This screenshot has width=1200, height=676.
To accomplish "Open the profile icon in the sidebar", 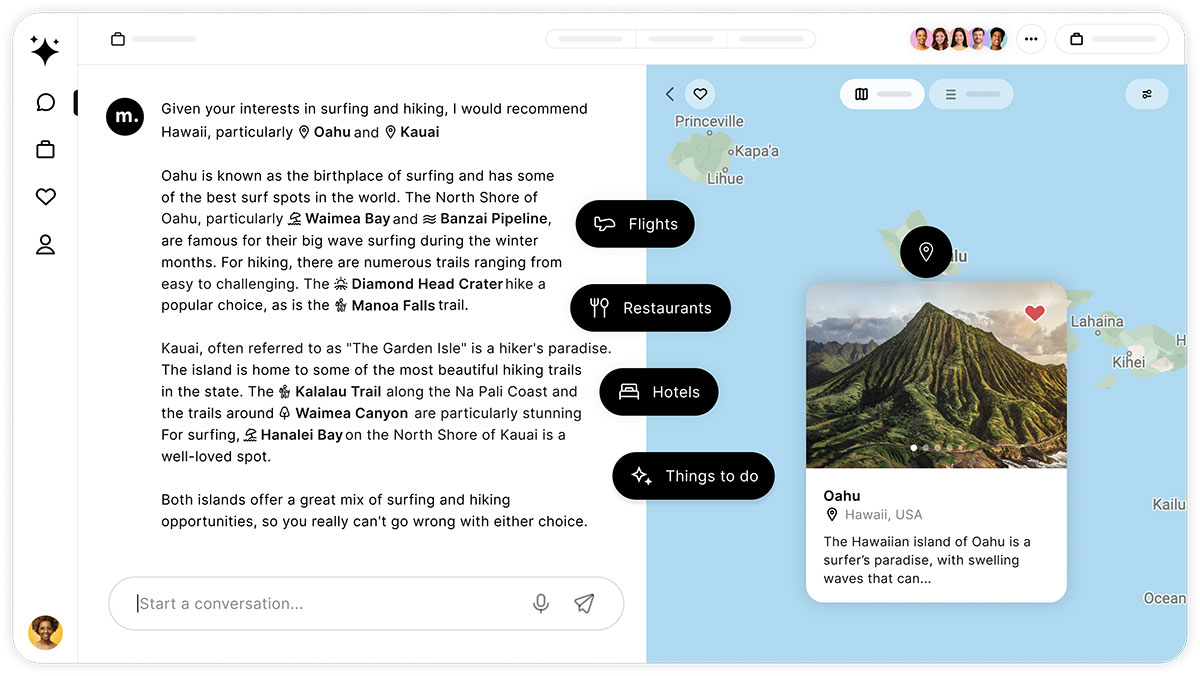I will pyautogui.click(x=45, y=244).
